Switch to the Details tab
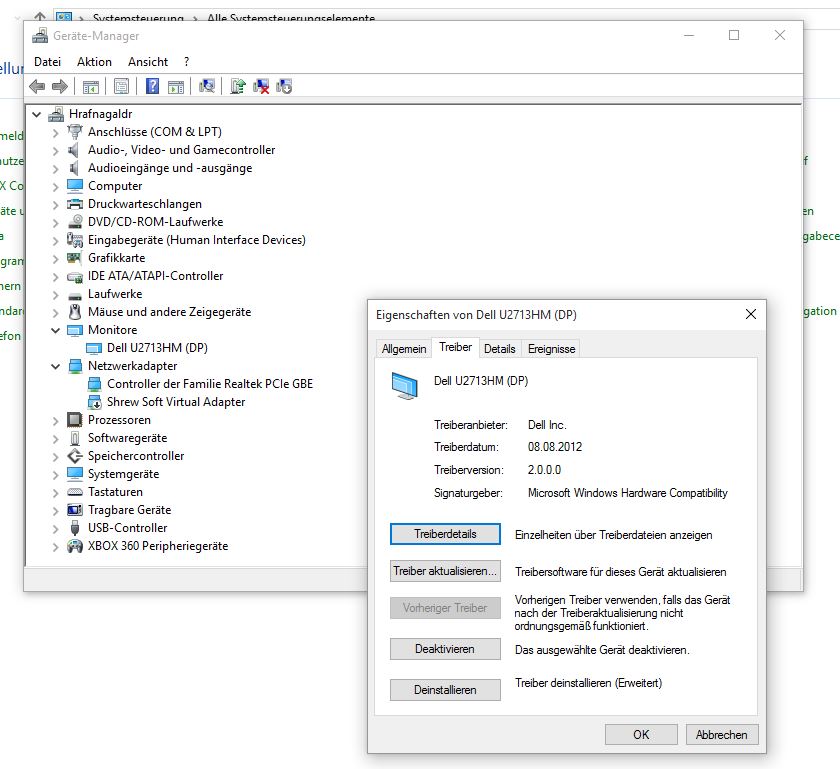Screen dimensions: 840x769 (x=500, y=349)
